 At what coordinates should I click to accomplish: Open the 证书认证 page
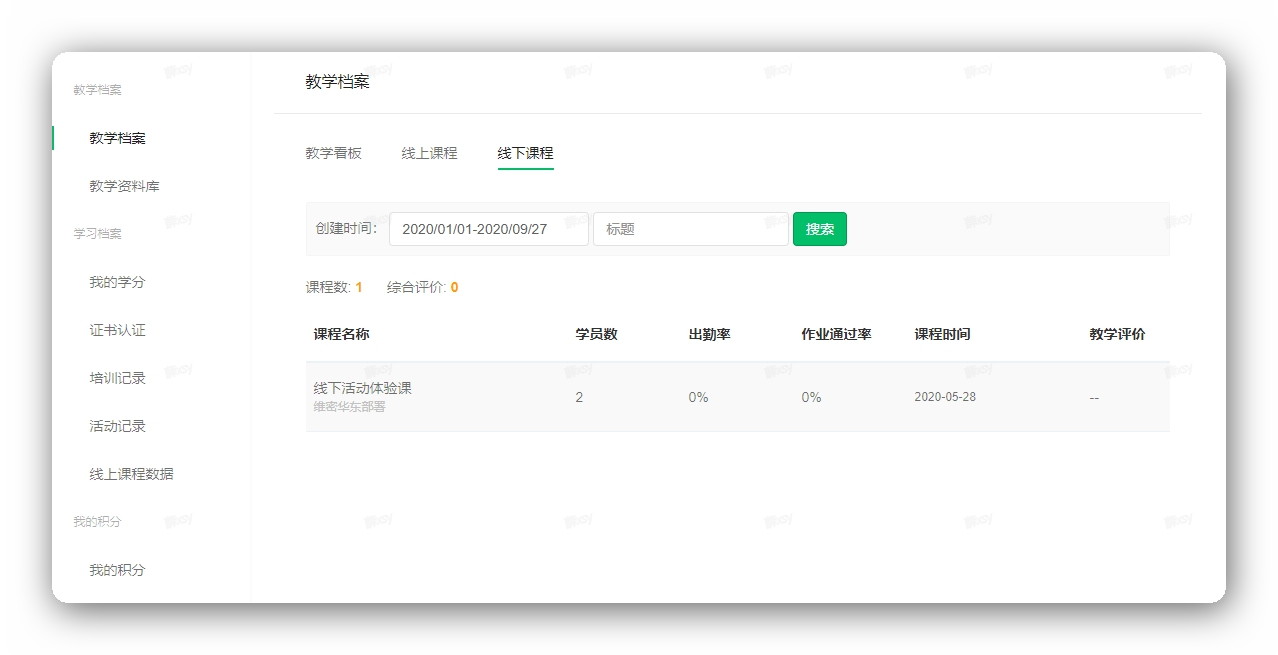tap(117, 330)
